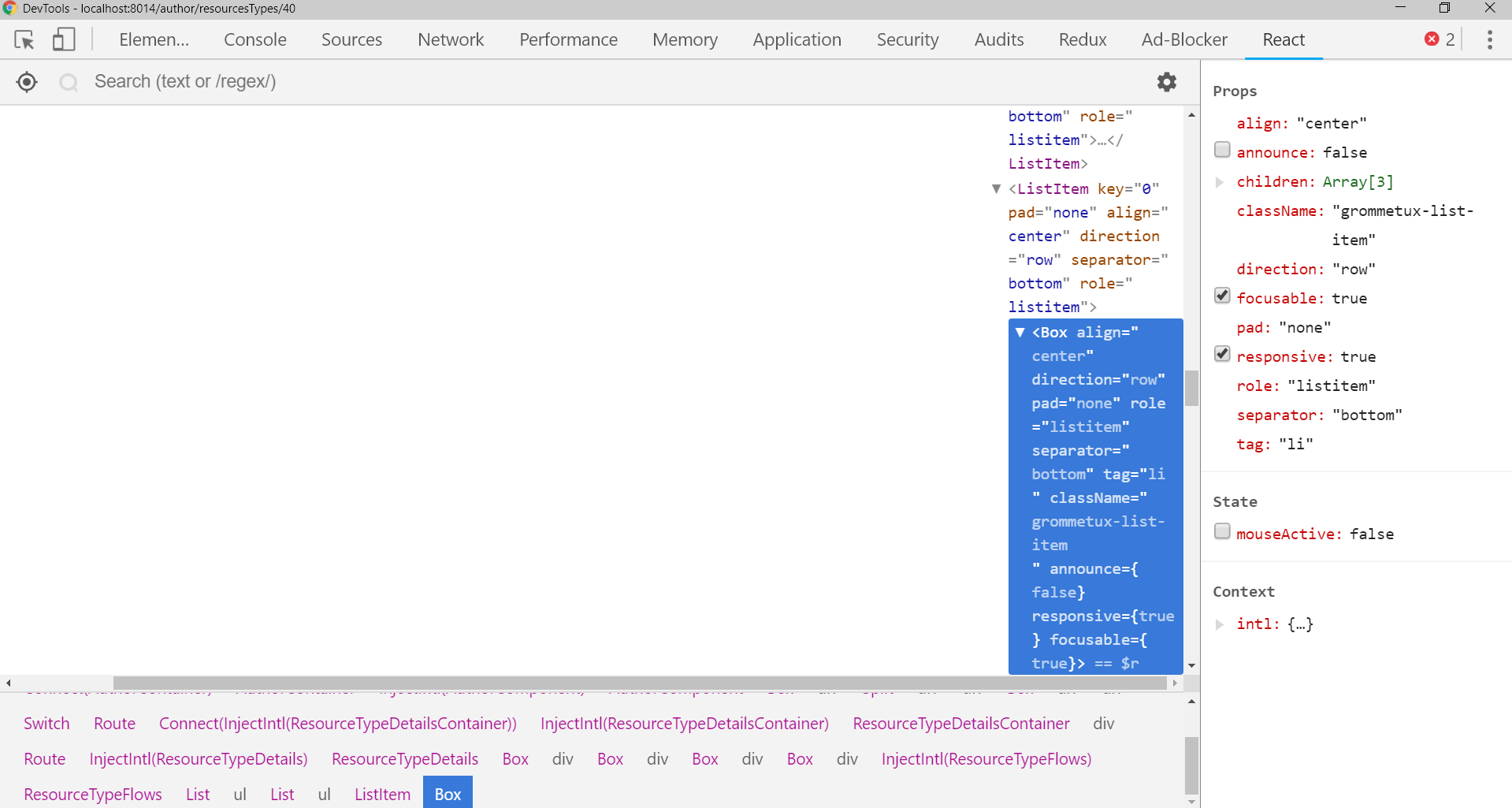1512x808 pixels.
Task: Expand the intl context object
Action: pyautogui.click(x=1220, y=624)
